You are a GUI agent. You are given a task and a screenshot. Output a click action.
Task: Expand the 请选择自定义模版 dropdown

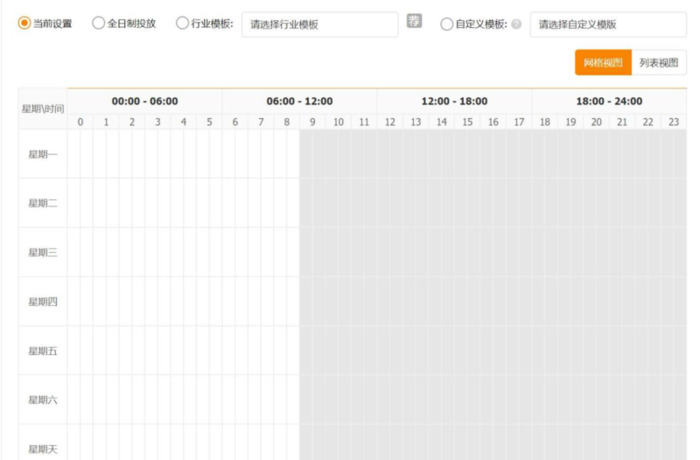point(607,24)
